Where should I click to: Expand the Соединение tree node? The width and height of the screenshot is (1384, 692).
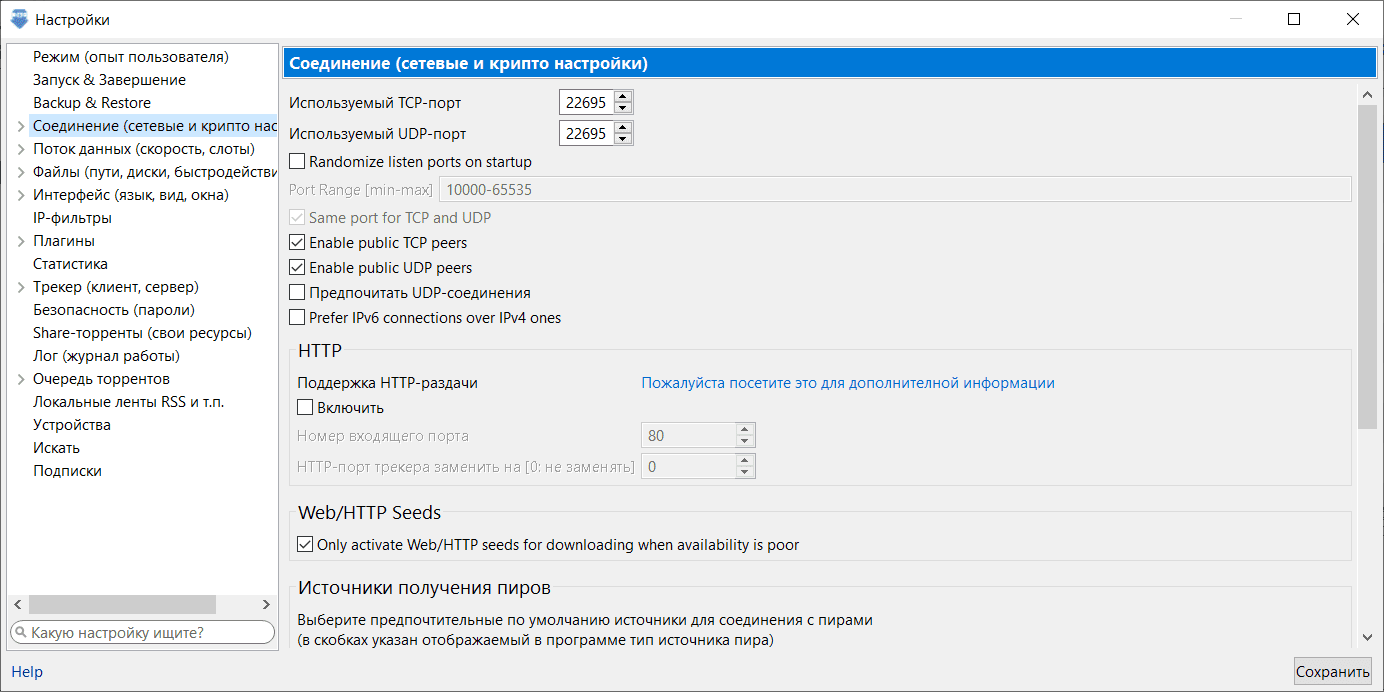(x=21, y=127)
